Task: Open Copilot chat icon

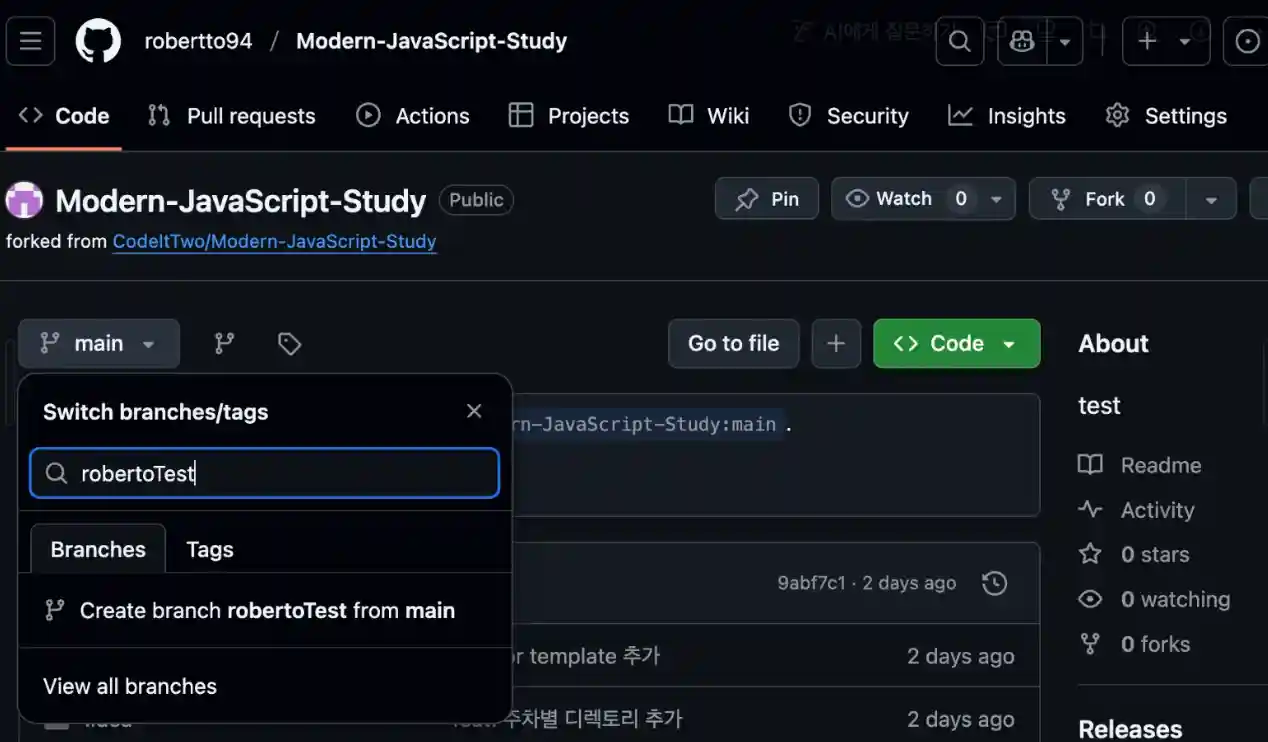Action: (1022, 41)
